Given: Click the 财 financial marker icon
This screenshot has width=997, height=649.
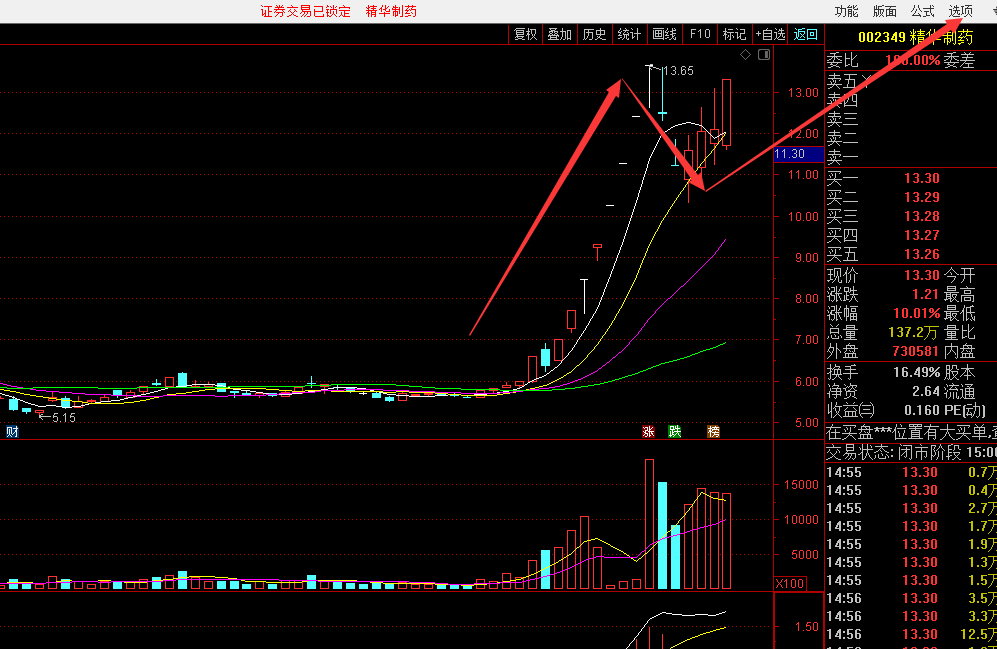Looking at the screenshot, I should (12, 432).
